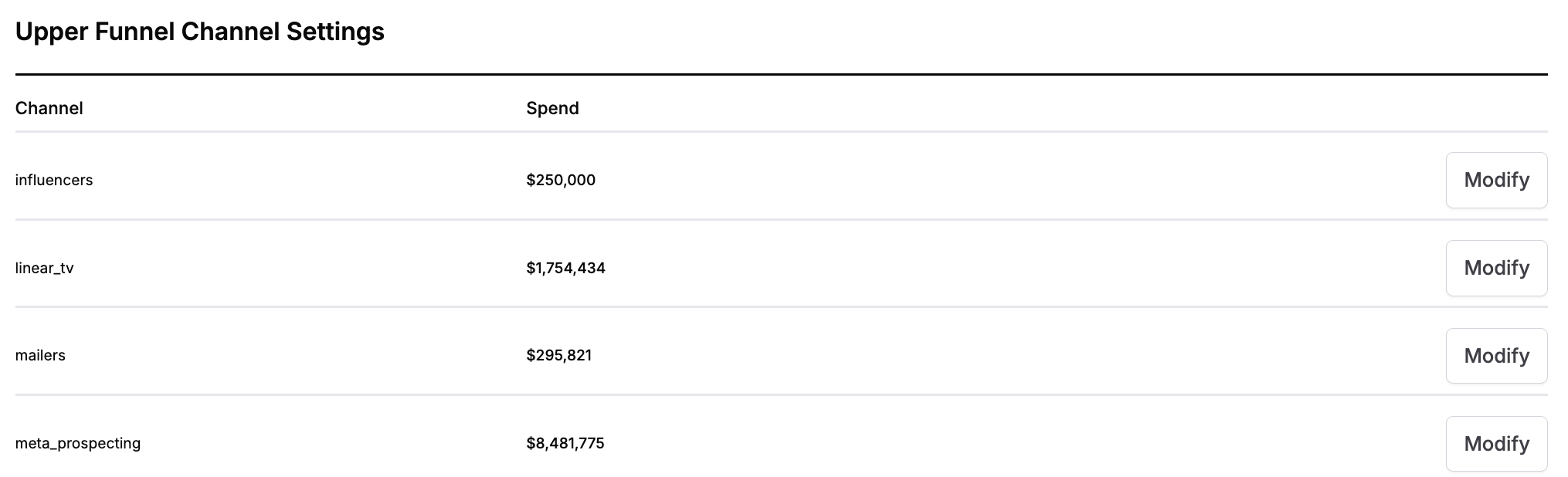Click the $295,821 spend value
This screenshot has height=477, width=1568.
click(x=558, y=355)
